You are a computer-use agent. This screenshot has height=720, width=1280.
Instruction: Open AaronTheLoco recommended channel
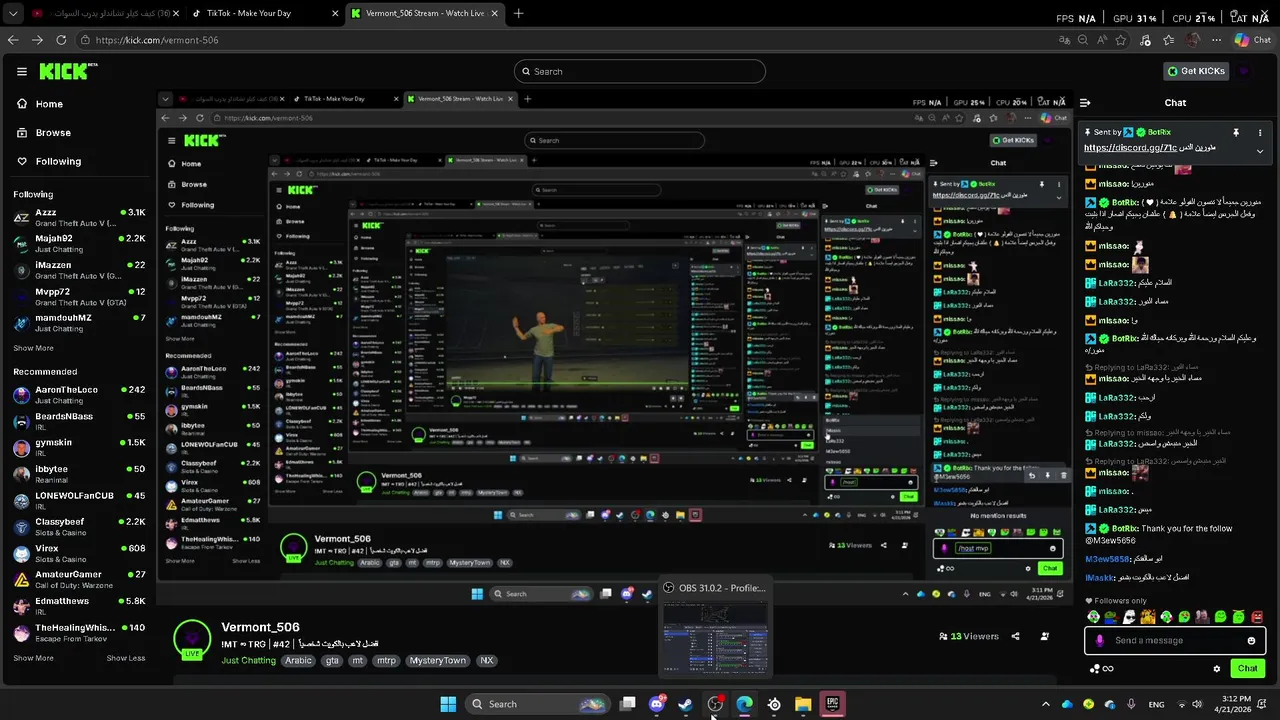point(80,394)
